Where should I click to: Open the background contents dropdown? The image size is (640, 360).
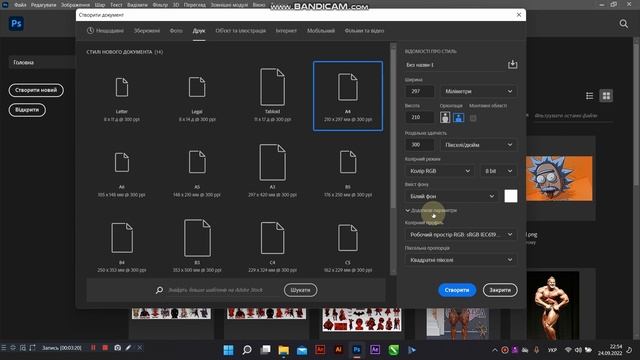click(x=452, y=196)
